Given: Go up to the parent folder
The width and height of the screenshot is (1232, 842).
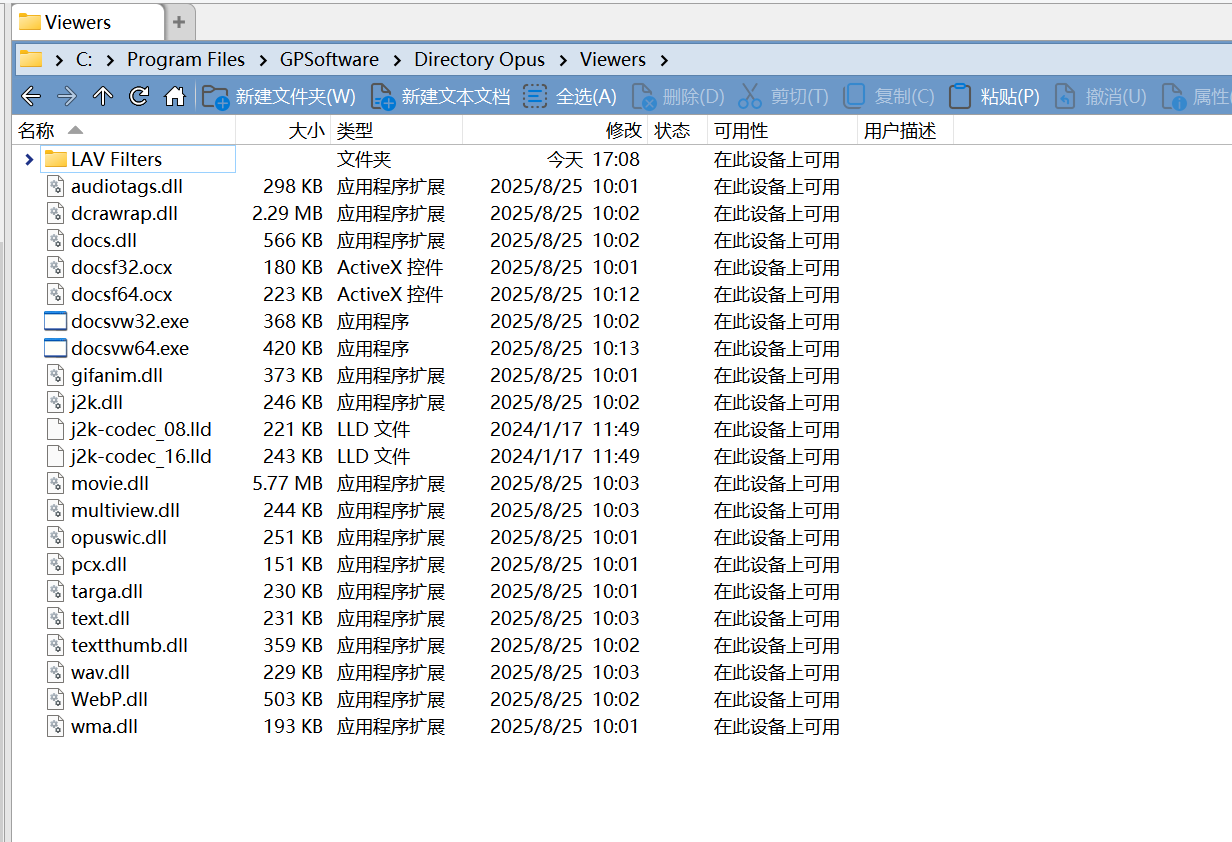Looking at the screenshot, I should pyautogui.click(x=103, y=96).
